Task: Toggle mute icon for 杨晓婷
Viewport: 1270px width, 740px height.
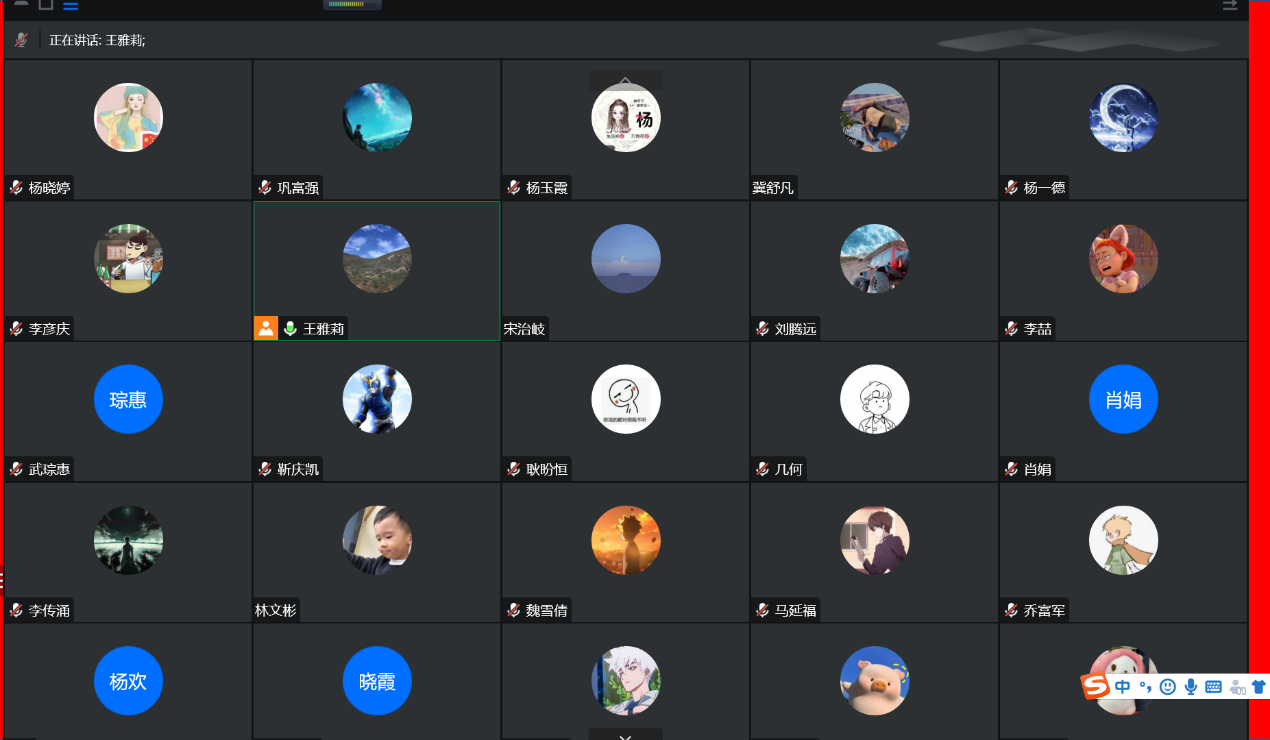Action: pyautogui.click(x=16, y=187)
